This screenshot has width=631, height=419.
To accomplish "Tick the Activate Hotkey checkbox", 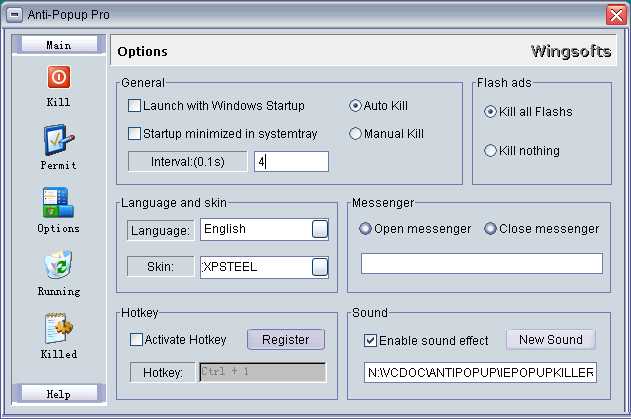I will pyautogui.click(x=136, y=340).
